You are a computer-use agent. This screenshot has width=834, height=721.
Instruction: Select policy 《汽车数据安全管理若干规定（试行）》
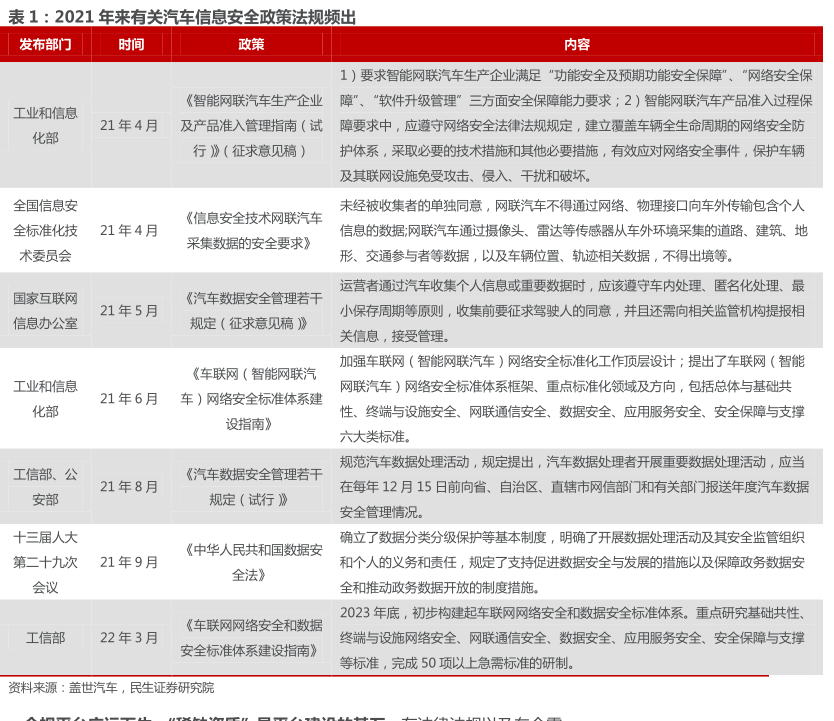[x=251, y=487]
